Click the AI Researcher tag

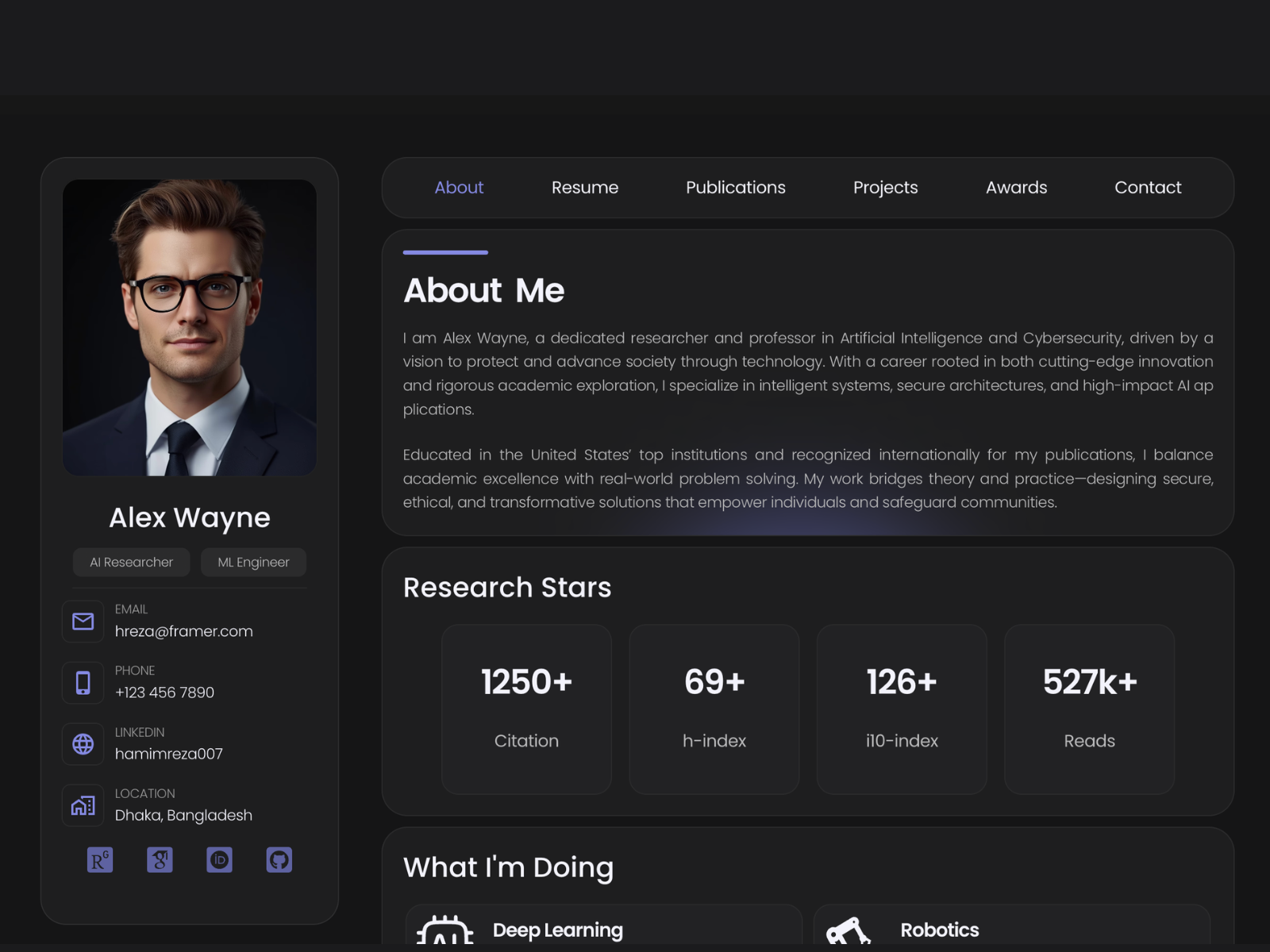click(132, 562)
